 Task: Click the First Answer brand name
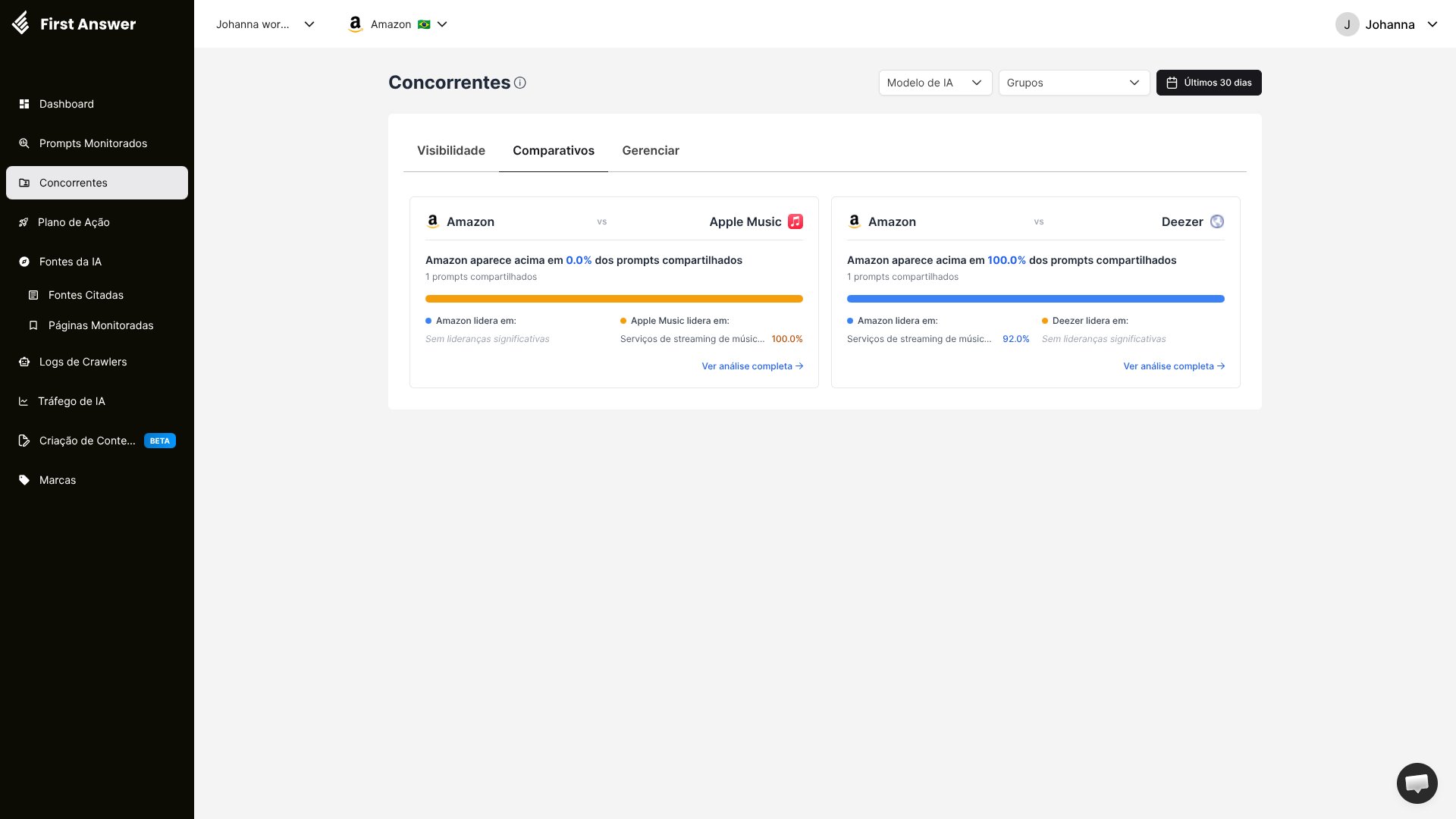[x=88, y=24]
